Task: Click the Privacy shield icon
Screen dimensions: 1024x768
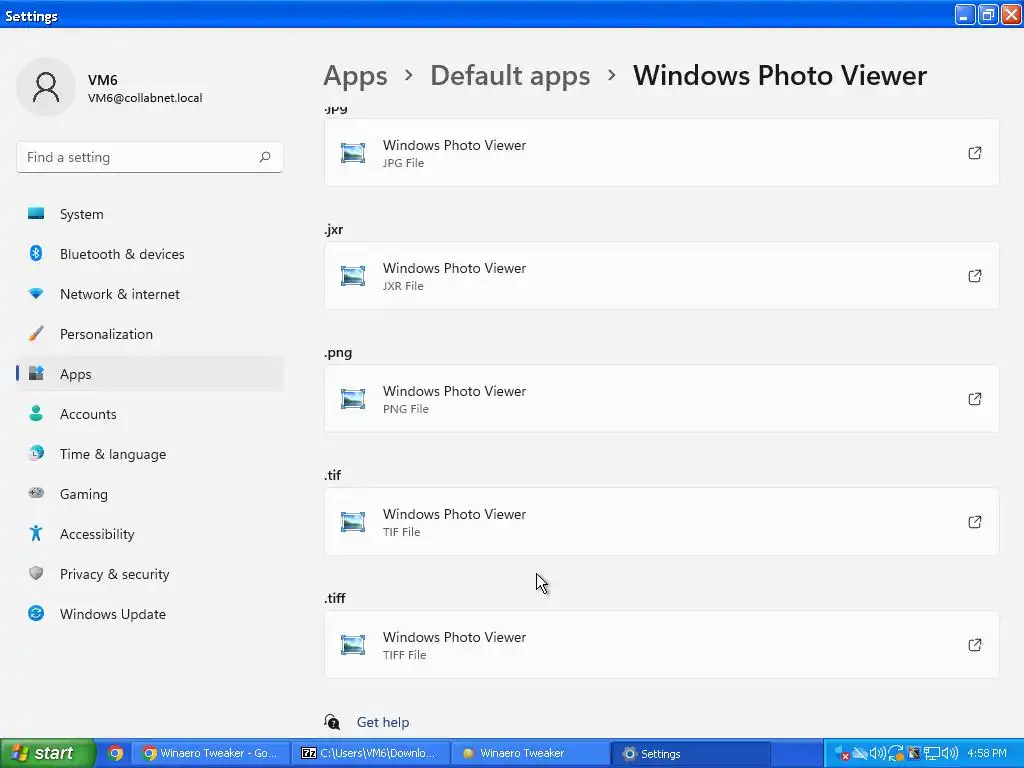Action: click(x=36, y=573)
